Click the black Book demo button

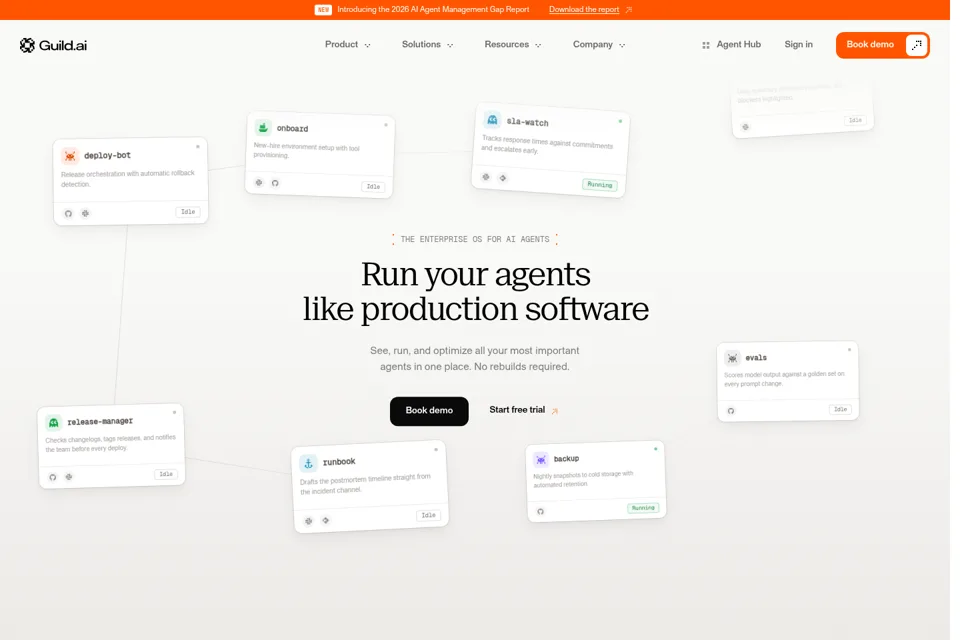[x=429, y=411]
